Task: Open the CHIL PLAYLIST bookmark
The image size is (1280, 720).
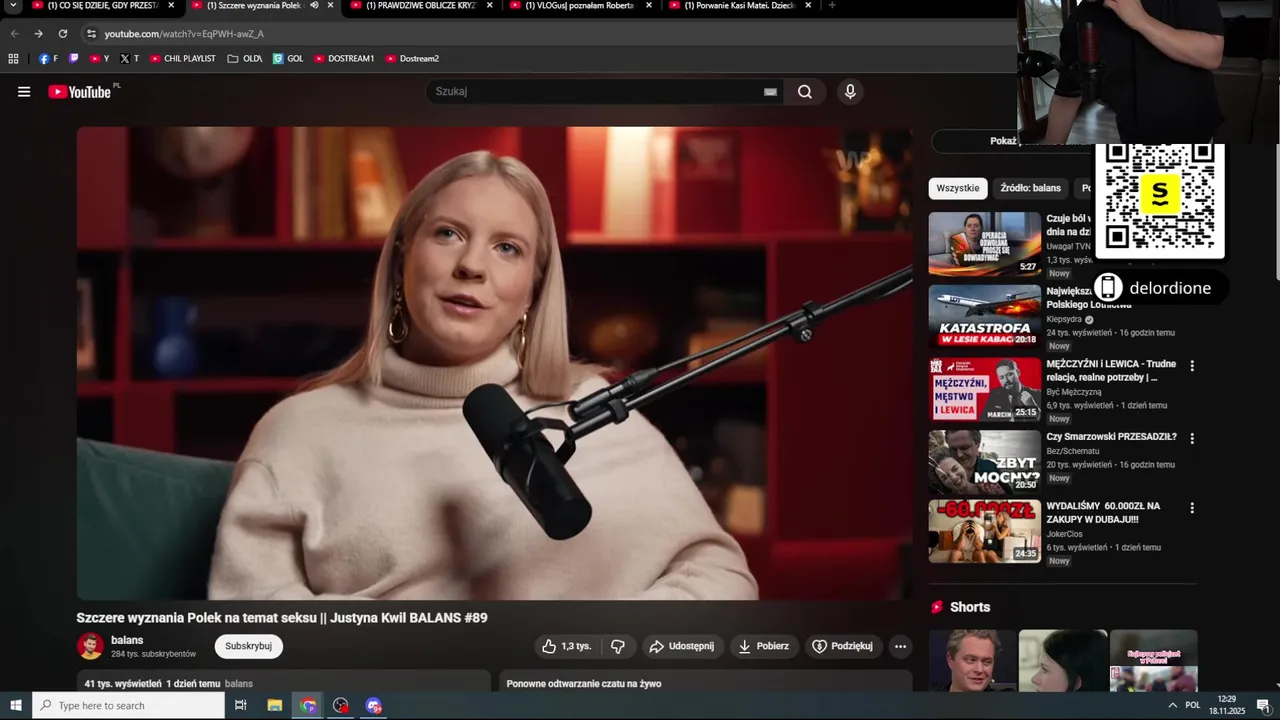Action: pyautogui.click(x=183, y=58)
